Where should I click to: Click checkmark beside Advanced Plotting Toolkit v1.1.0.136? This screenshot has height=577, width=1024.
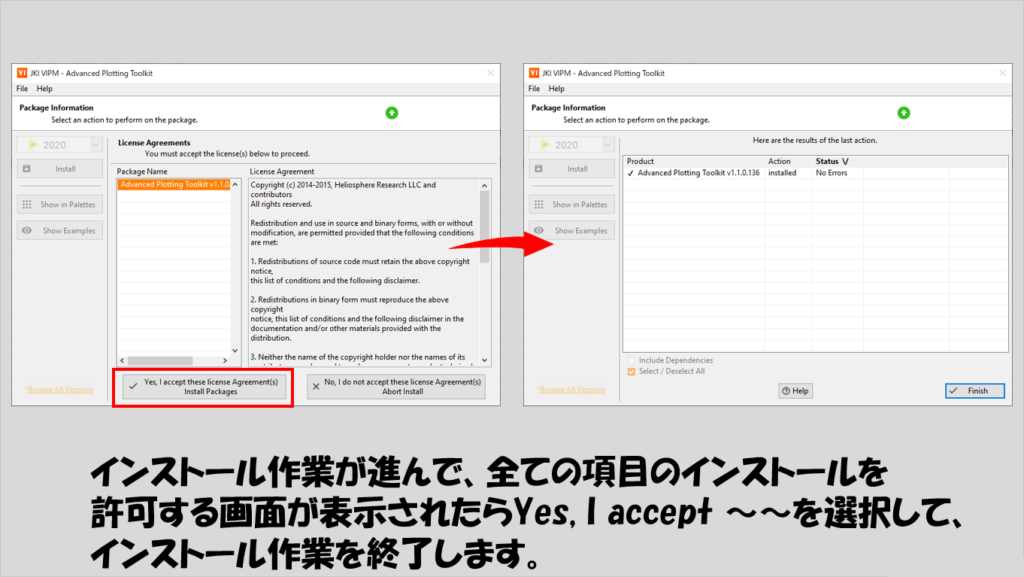point(630,173)
